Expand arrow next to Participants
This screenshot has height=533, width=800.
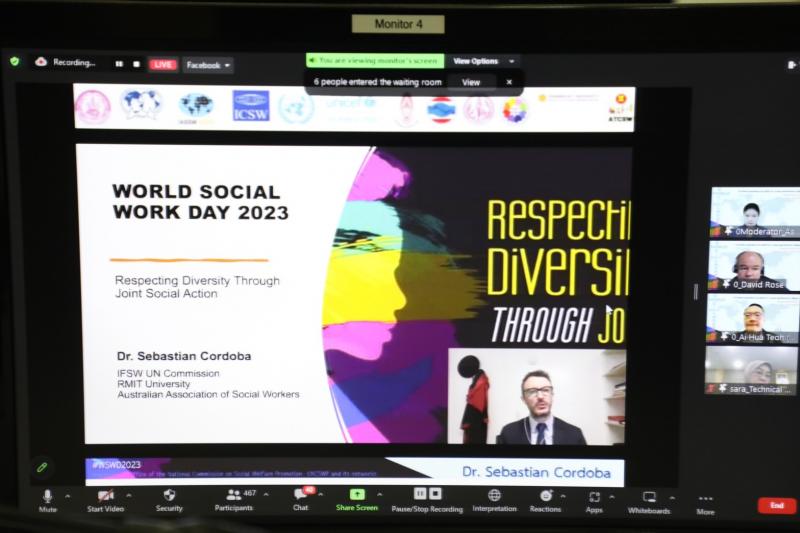tap(266, 494)
